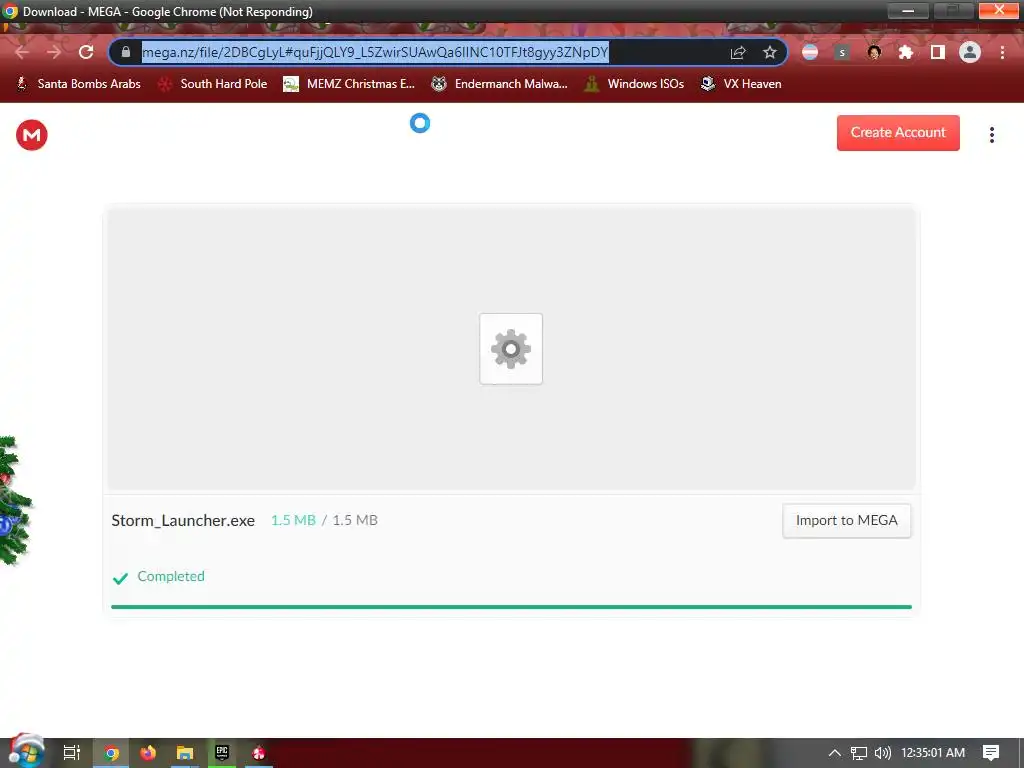Open the volume speaker tray icon
This screenshot has width=1024, height=768.
[882, 753]
